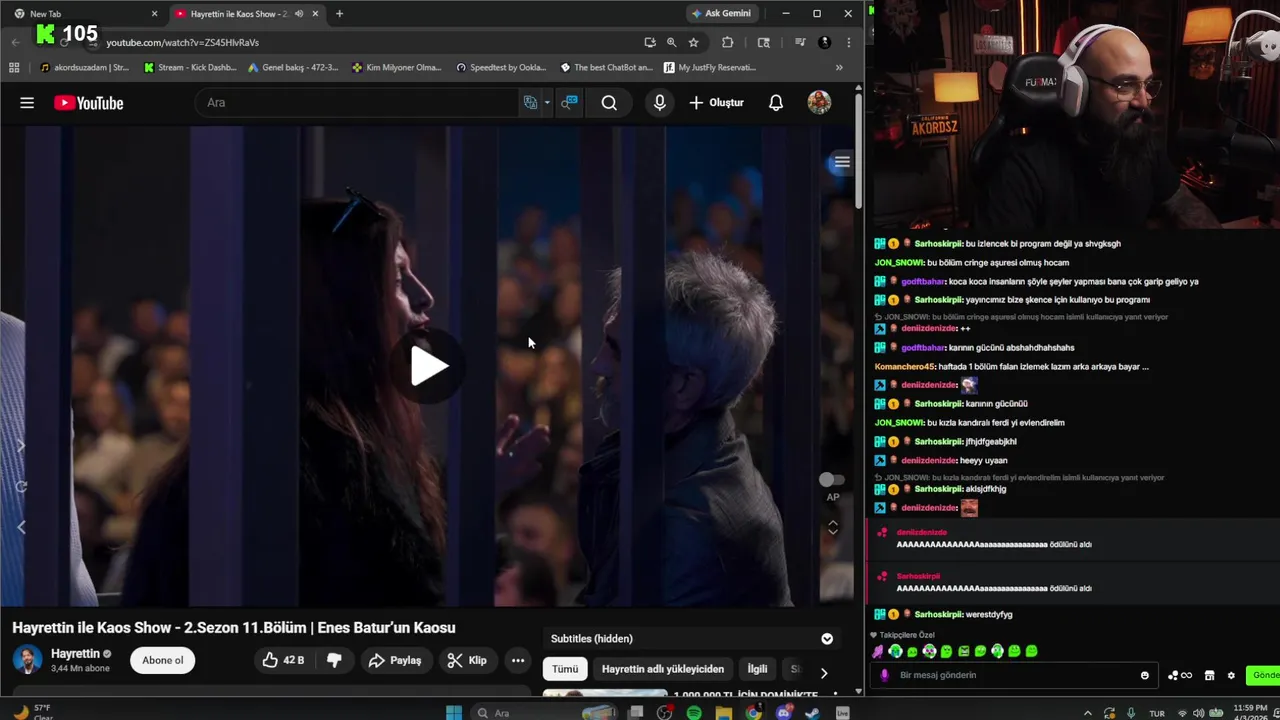
Task: Open Windows Start menu
Action: 454,713
